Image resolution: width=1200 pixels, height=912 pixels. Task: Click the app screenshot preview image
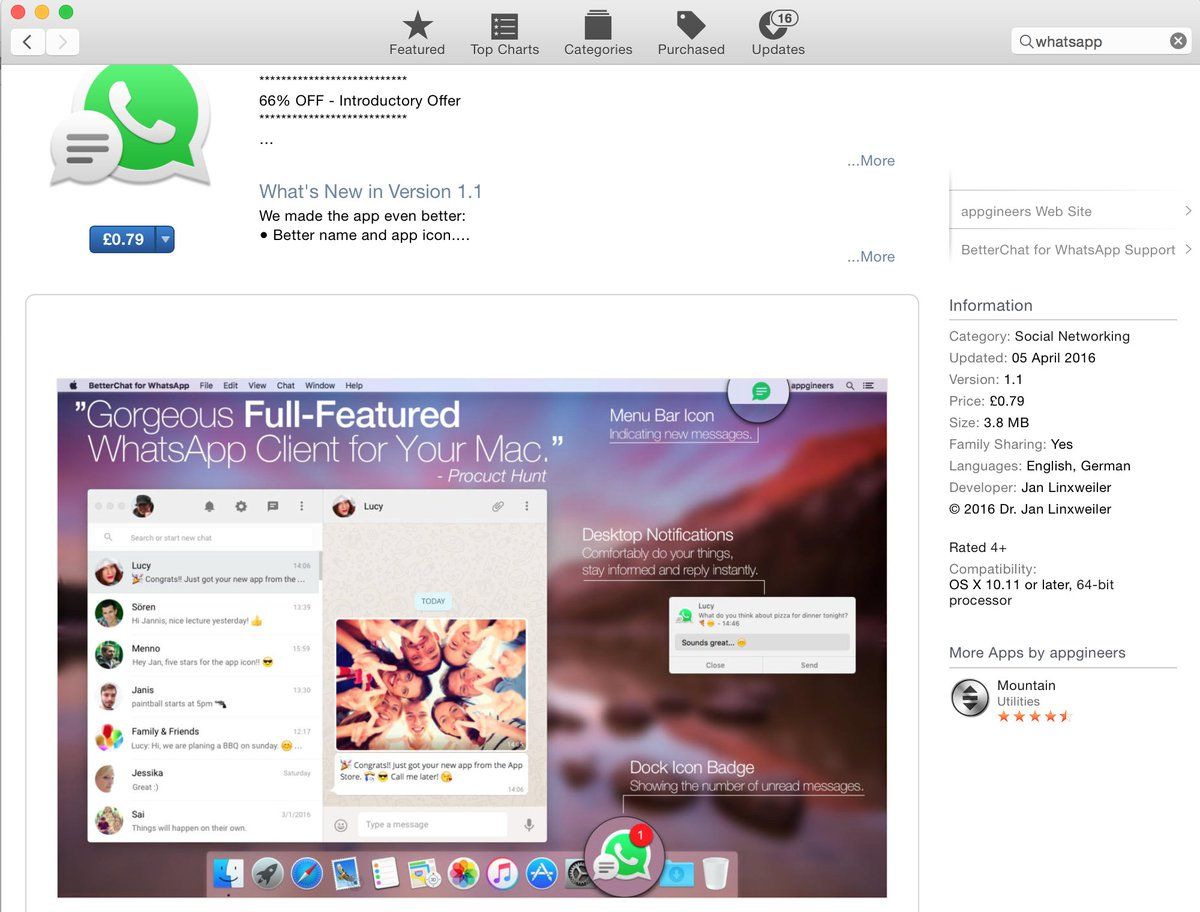tap(472, 637)
